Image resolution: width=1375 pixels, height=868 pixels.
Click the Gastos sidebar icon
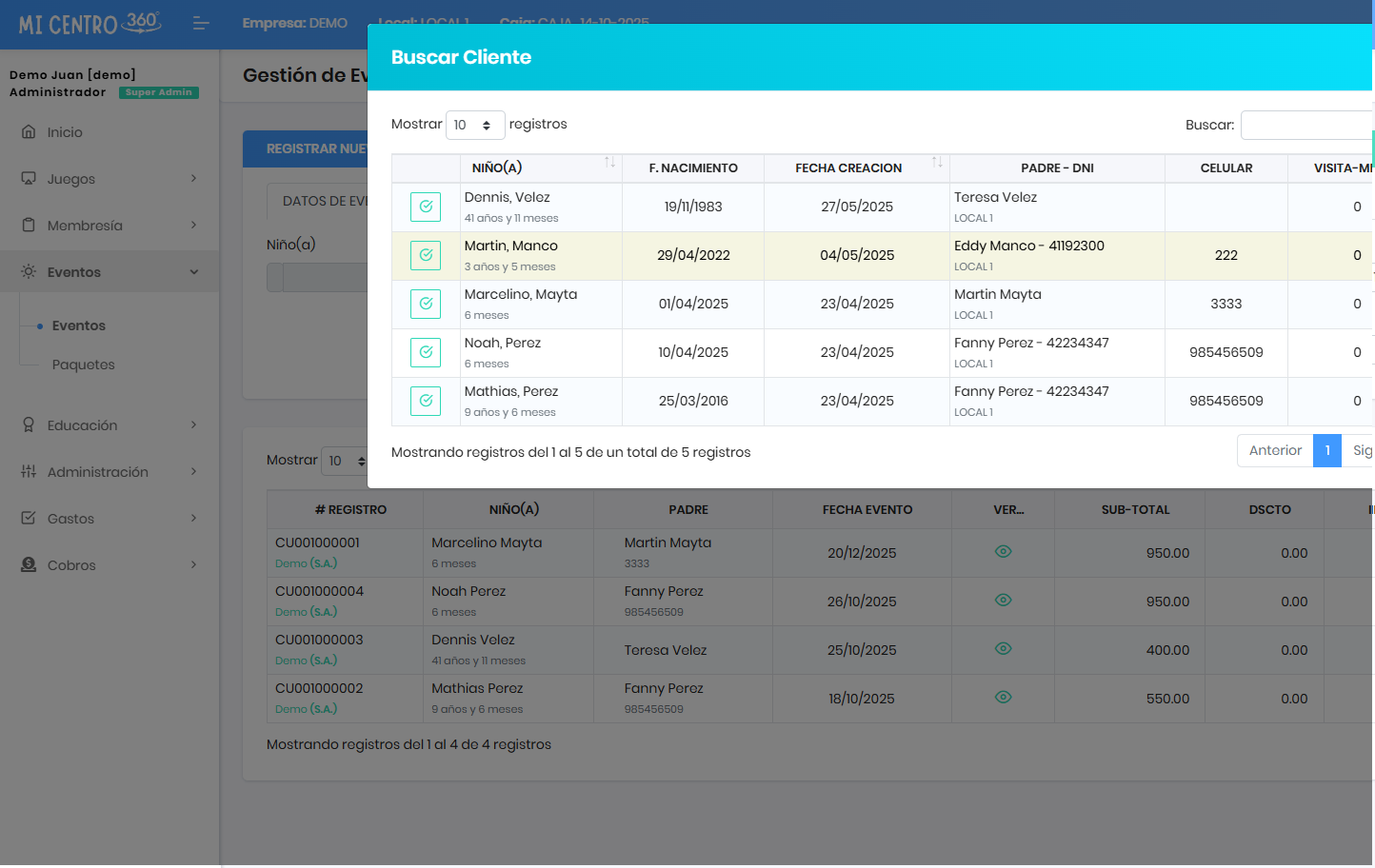tap(29, 519)
